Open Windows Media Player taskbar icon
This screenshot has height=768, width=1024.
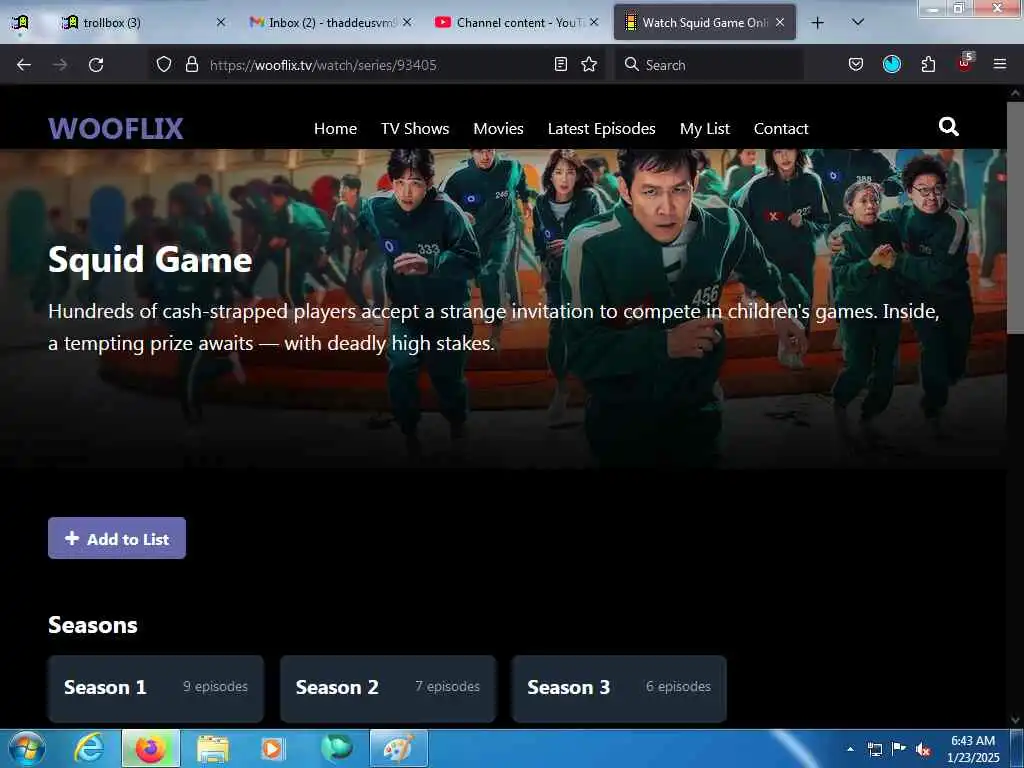click(x=274, y=748)
